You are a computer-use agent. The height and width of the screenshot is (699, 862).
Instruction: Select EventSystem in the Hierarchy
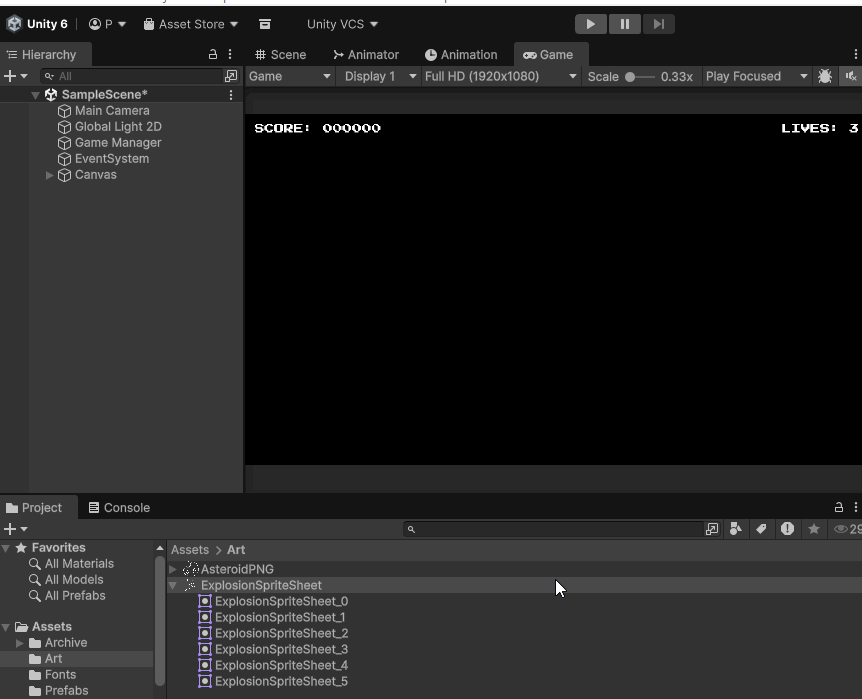coord(112,158)
